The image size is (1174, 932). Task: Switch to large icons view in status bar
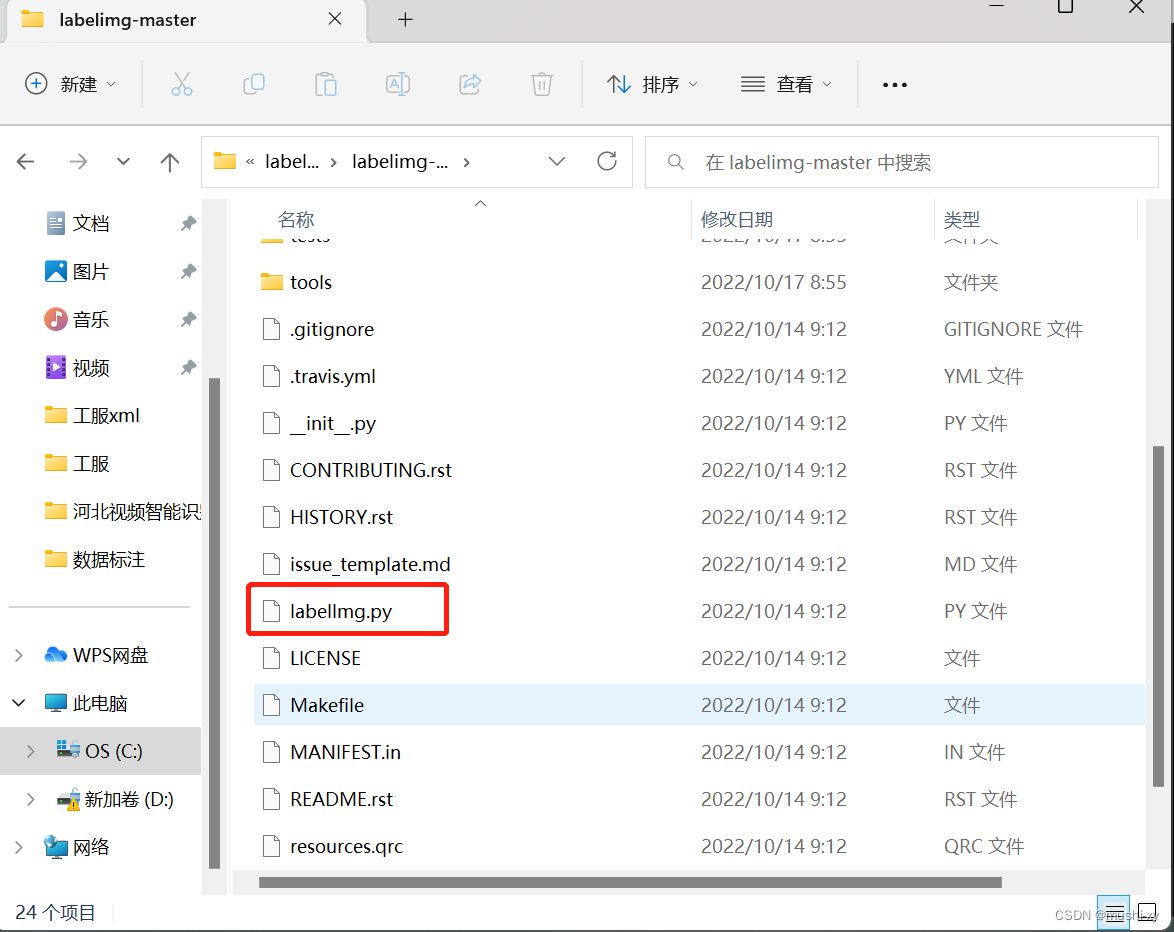(x=1147, y=913)
